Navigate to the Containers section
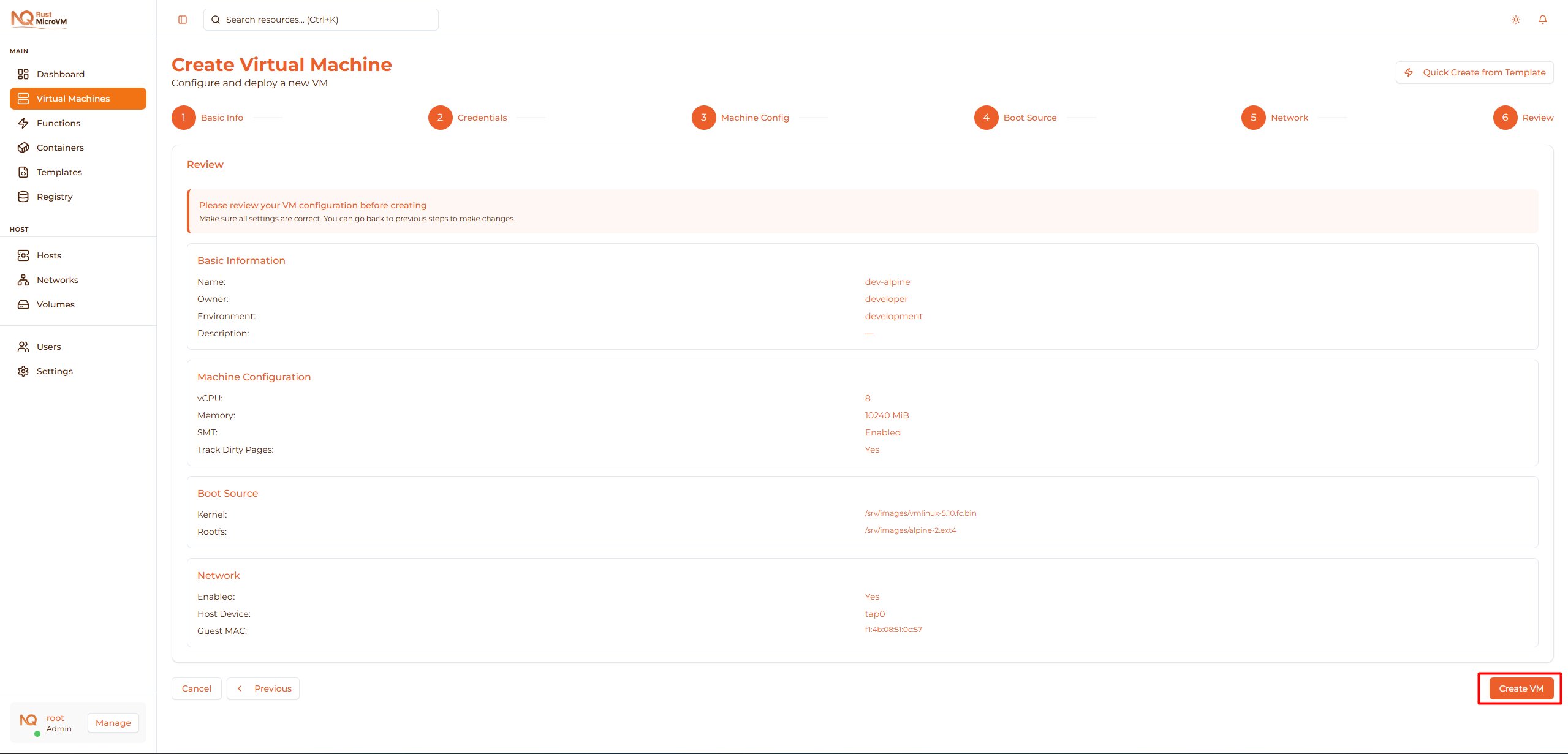Screen dimensions: 1568x754 [59, 147]
